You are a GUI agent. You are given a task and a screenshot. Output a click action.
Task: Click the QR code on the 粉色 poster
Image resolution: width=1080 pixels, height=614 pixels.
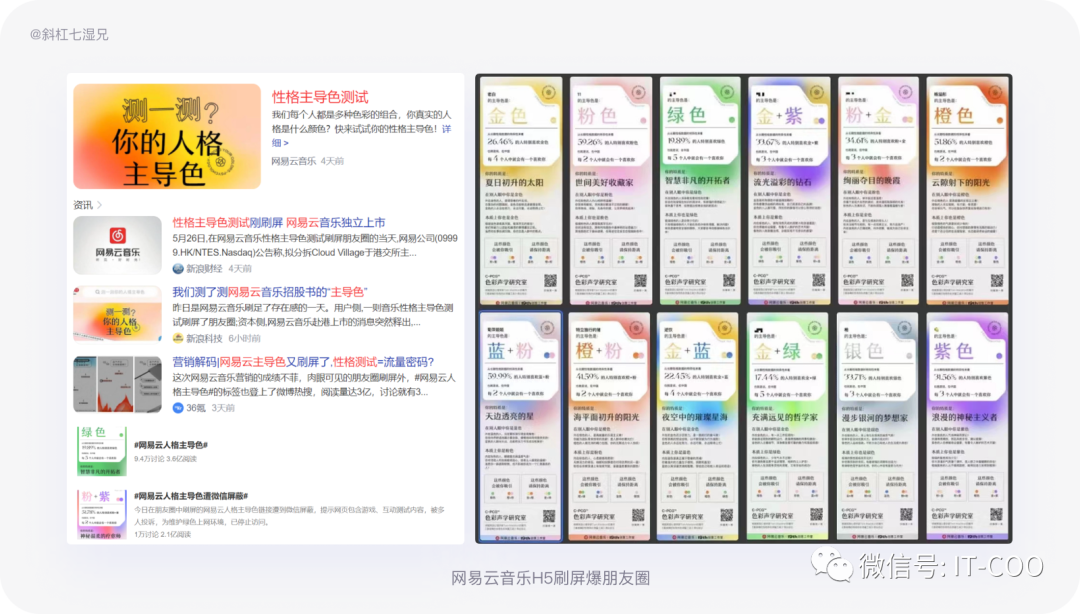[x=641, y=280]
